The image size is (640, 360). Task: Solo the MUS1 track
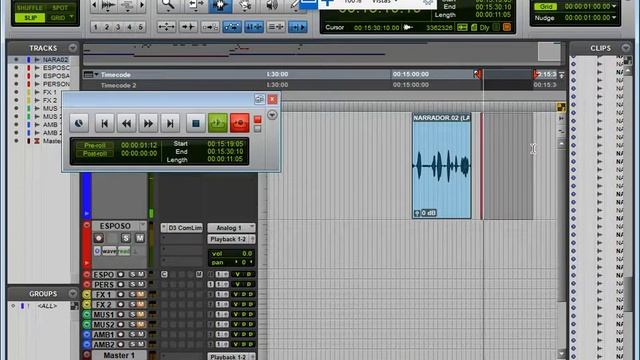pyautogui.click(x=132, y=314)
